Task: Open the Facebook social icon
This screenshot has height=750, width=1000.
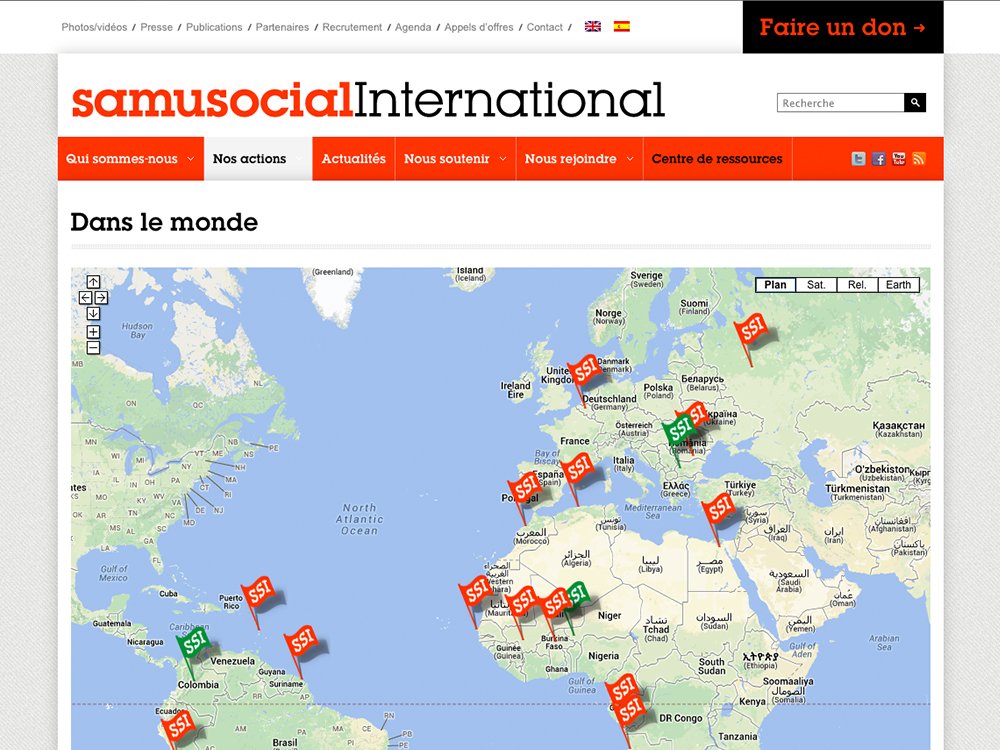Action: coord(879,159)
